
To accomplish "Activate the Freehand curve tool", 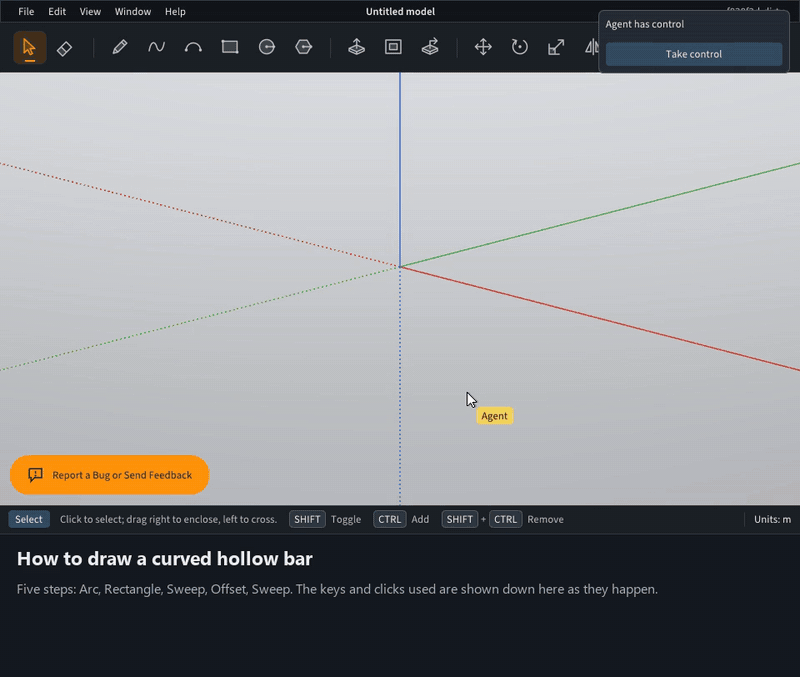I will 156,47.
